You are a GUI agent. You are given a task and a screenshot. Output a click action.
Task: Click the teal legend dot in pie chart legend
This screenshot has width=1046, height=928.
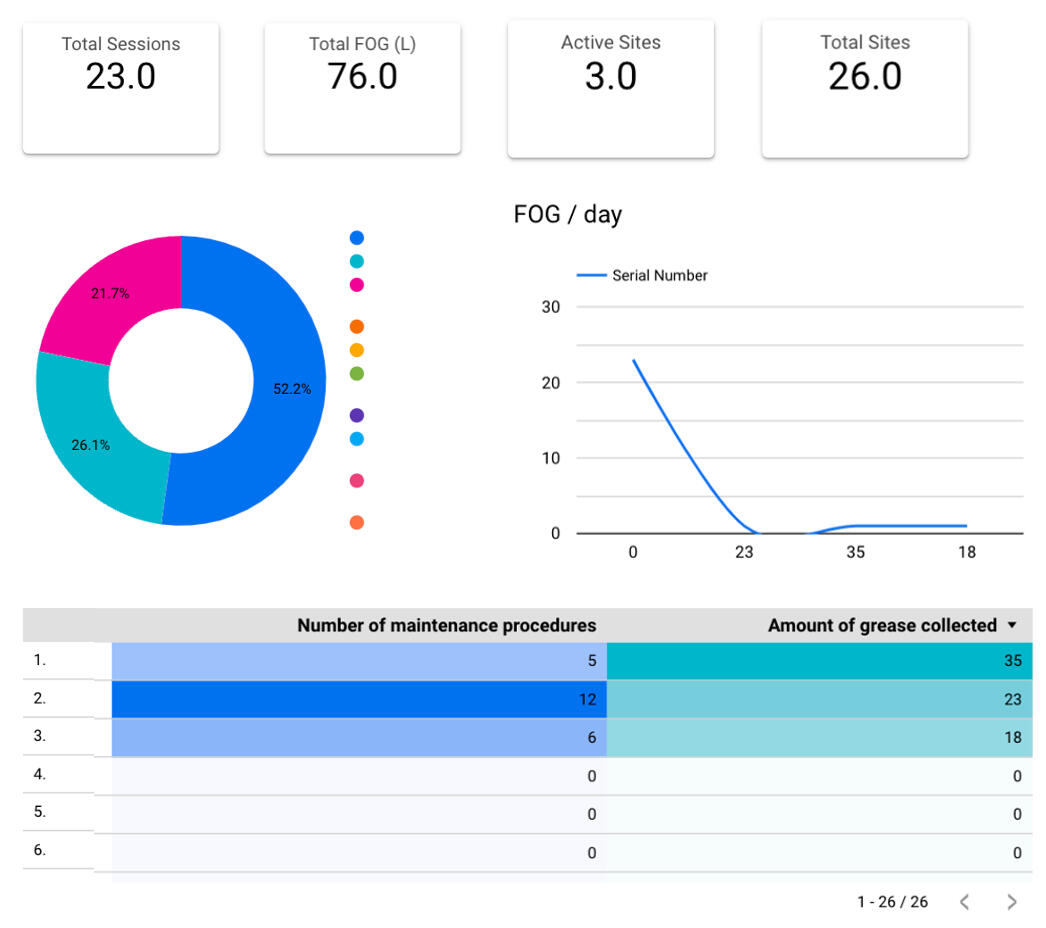click(x=356, y=260)
